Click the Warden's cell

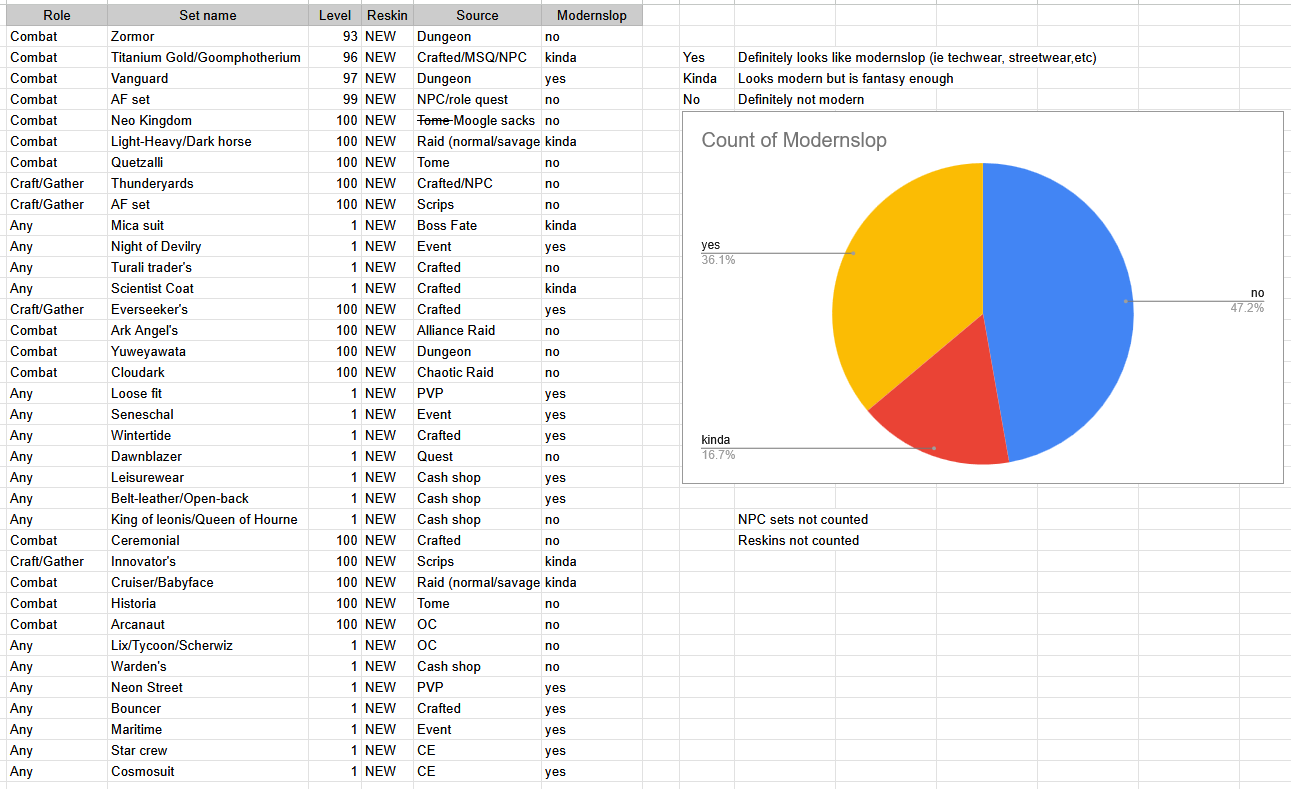point(208,666)
